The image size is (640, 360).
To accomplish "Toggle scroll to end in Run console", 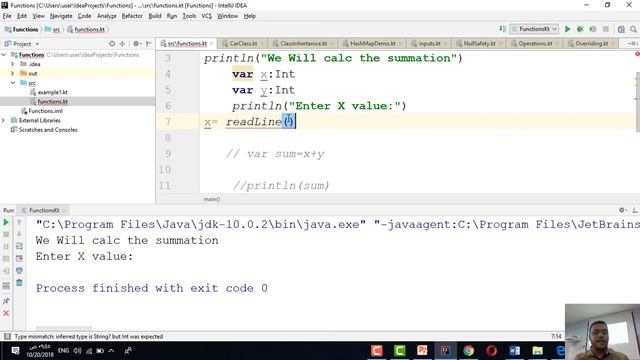I will point(19,258).
